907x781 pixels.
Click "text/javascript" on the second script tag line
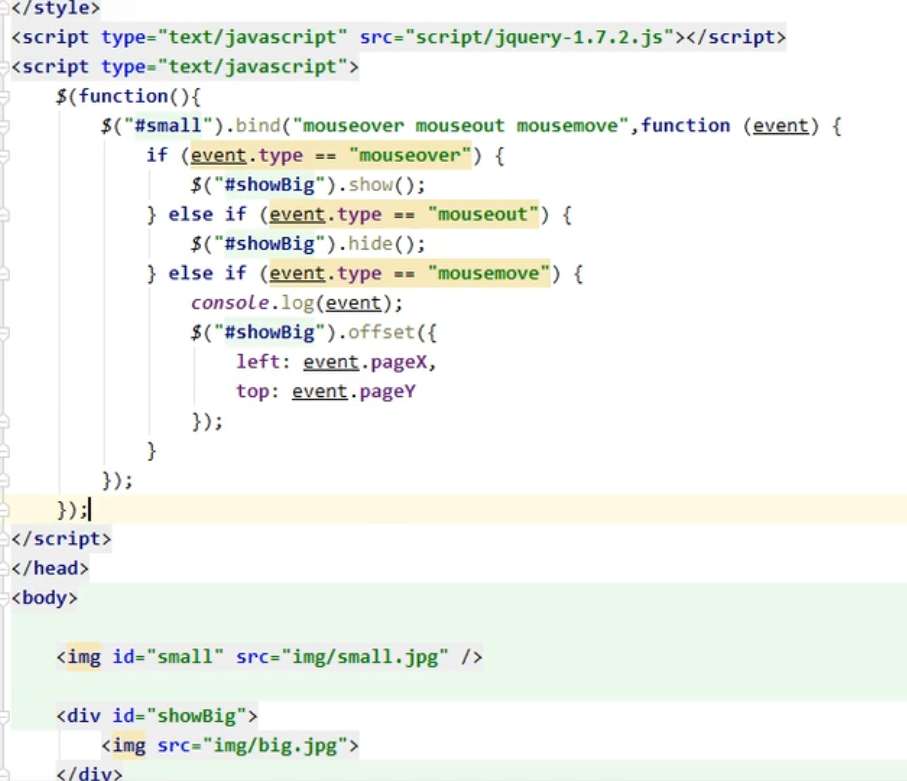252,67
